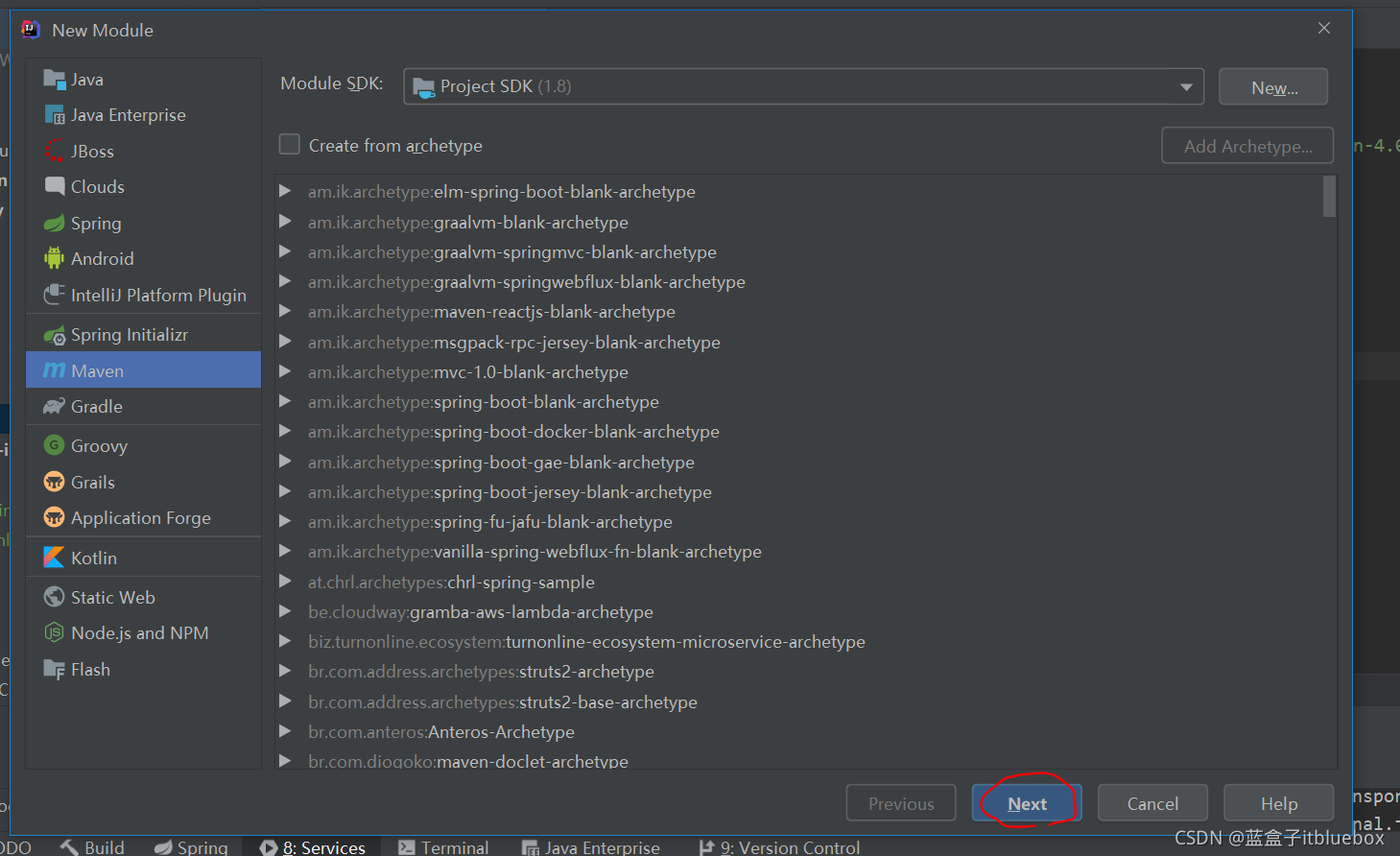Choose the JBoss icon in module list

click(x=55, y=152)
